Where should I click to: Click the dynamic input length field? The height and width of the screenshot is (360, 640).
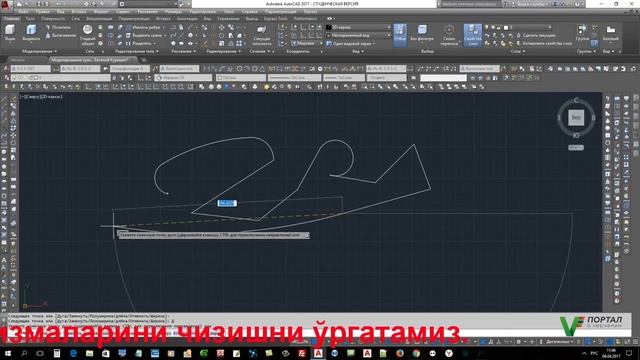[227, 203]
